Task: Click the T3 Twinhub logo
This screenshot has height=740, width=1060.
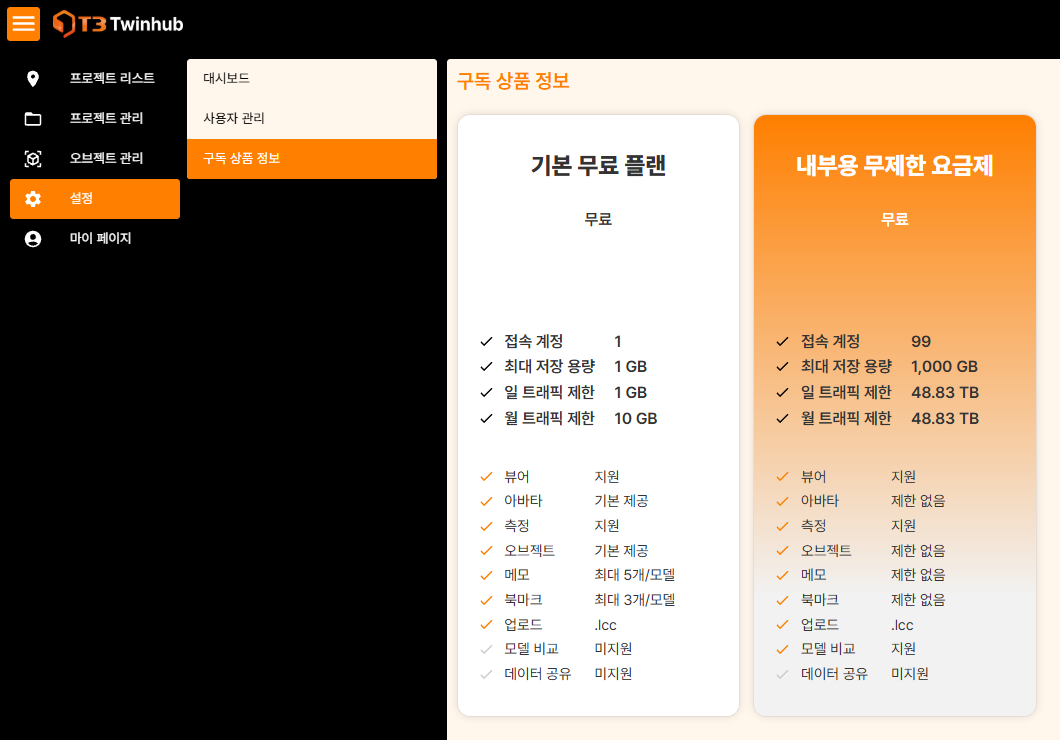Action: 118,24
